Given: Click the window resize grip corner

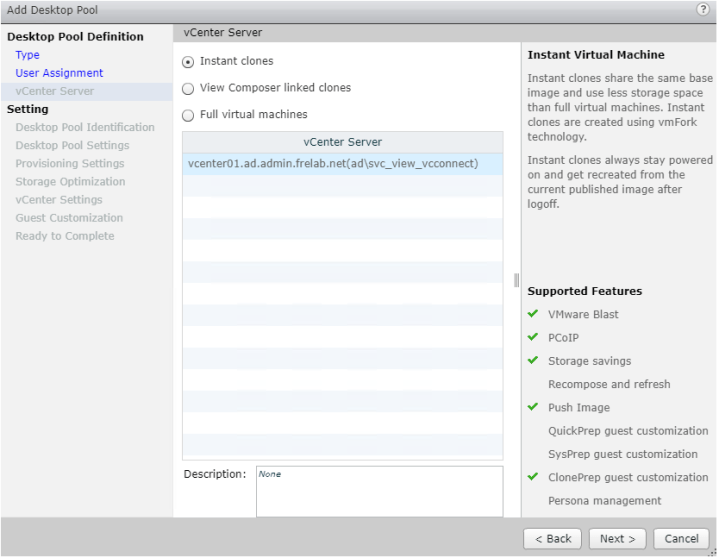Looking at the screenshot, I should click(713, 553).
